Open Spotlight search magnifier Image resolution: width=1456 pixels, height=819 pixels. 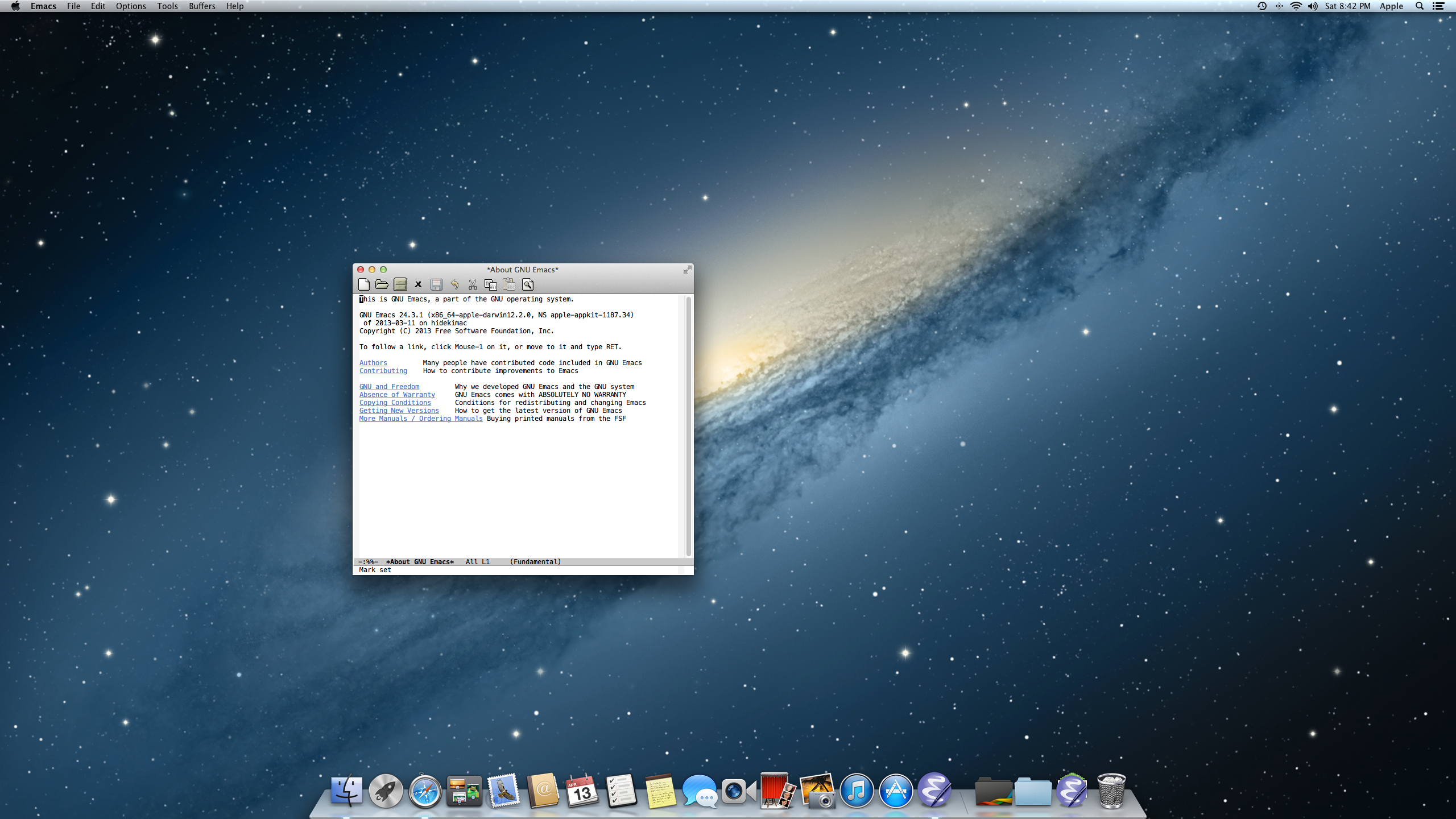coord(1420,6)
